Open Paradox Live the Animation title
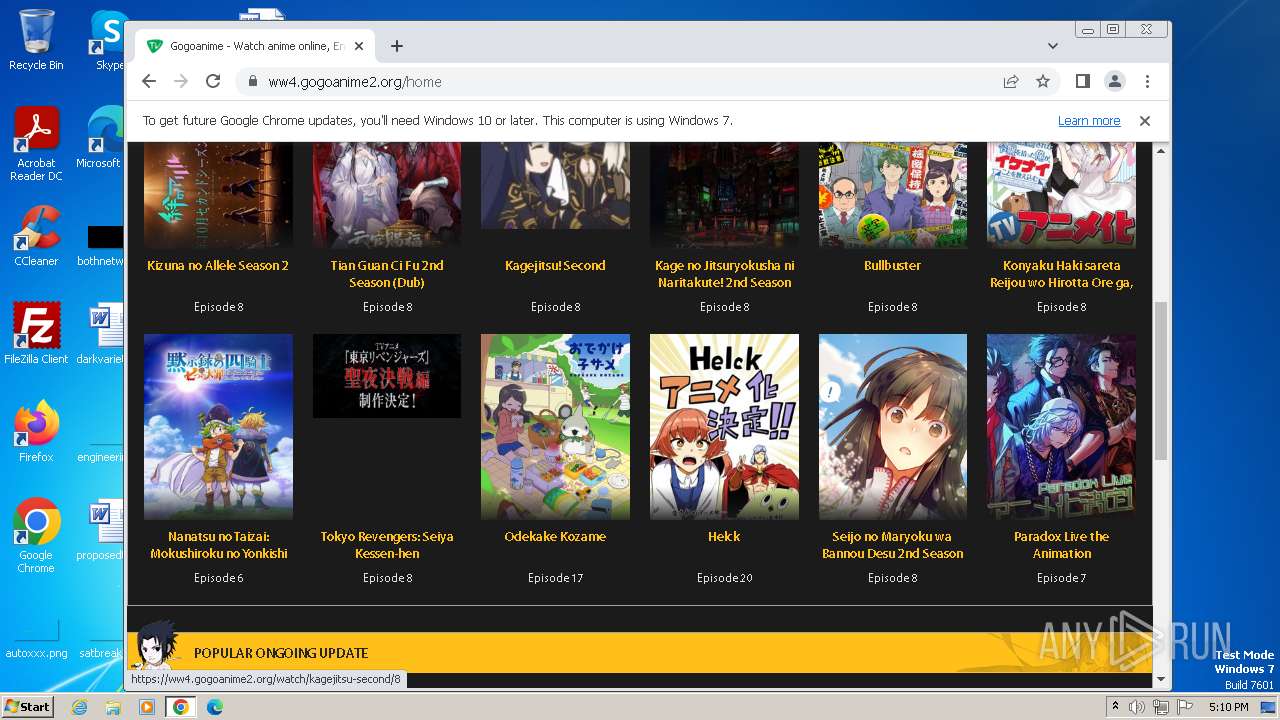1280x720 pixels. click(x=1061, y=545)
